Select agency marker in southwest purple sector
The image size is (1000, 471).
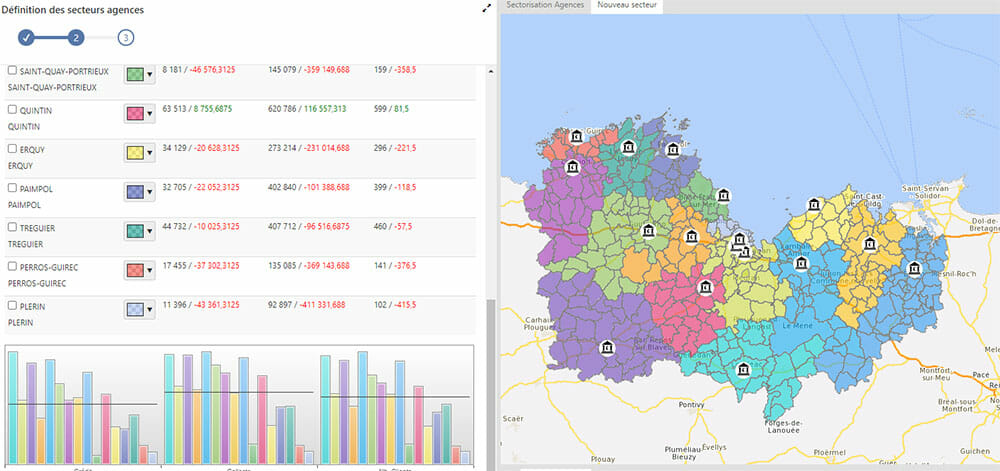pos(606,348)
